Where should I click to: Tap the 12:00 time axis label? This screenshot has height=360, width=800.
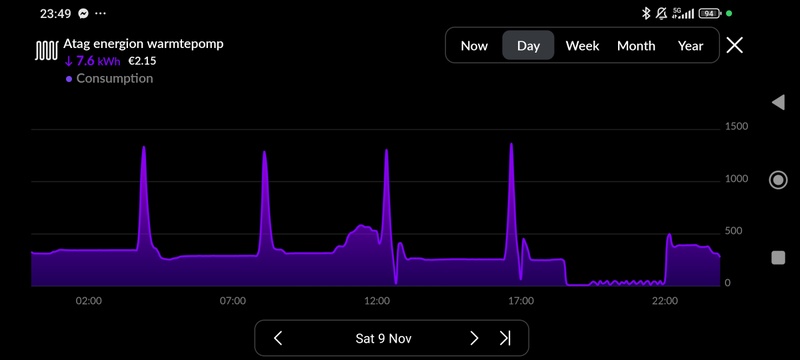[x=377, y=301]
